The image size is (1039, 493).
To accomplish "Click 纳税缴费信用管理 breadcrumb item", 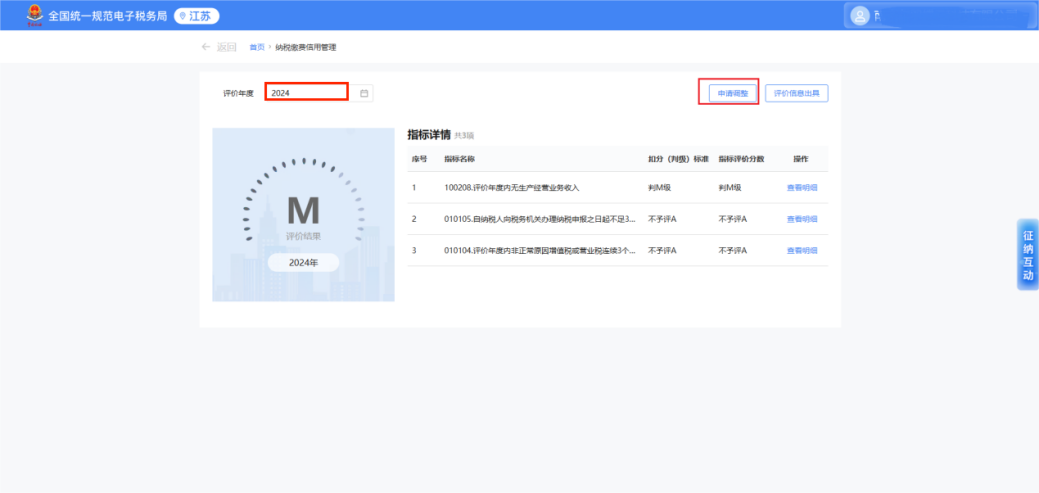I will pyautogui.click(x=306, y=47).
